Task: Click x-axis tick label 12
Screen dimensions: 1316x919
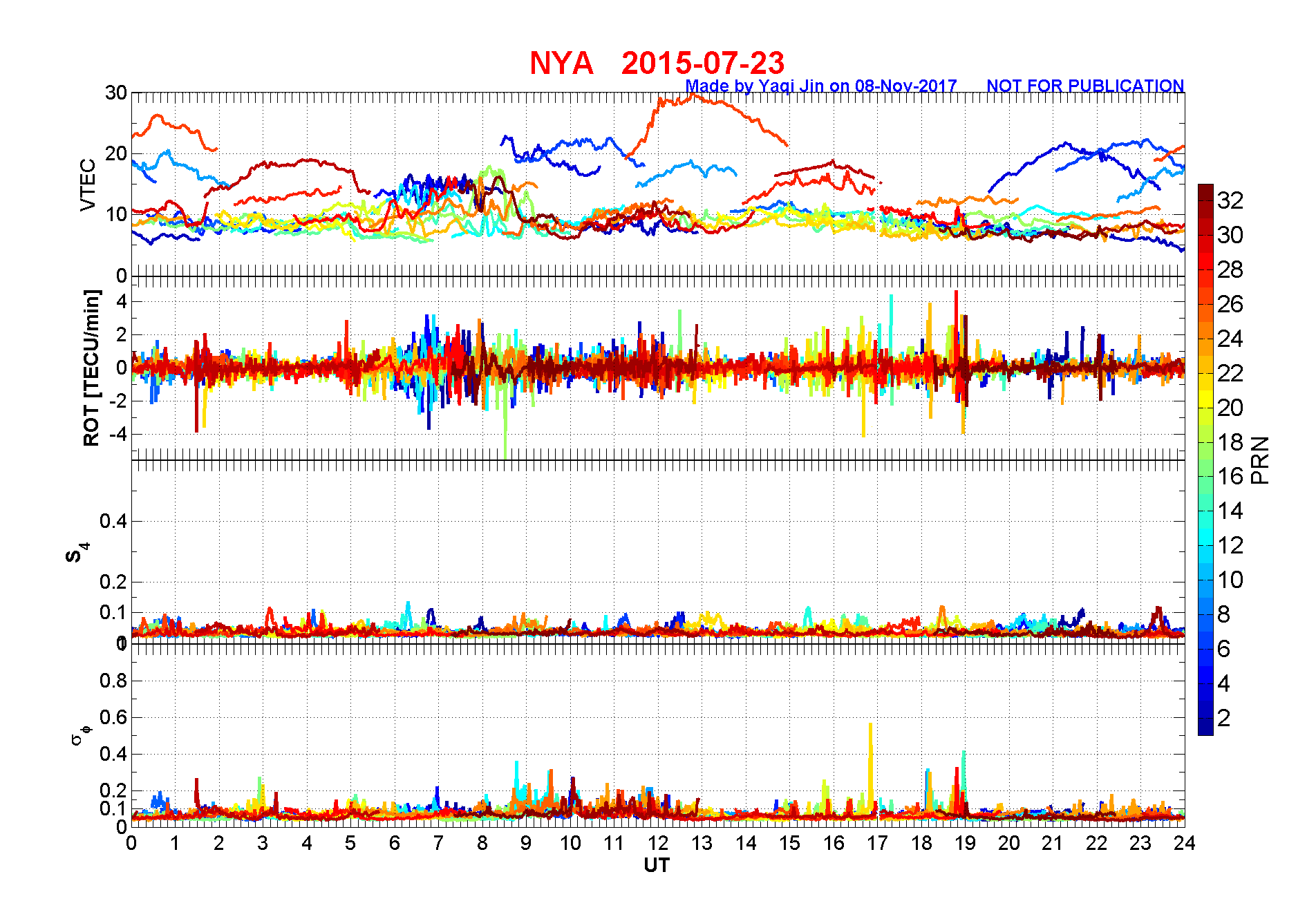Action: (x=658, y=843)
